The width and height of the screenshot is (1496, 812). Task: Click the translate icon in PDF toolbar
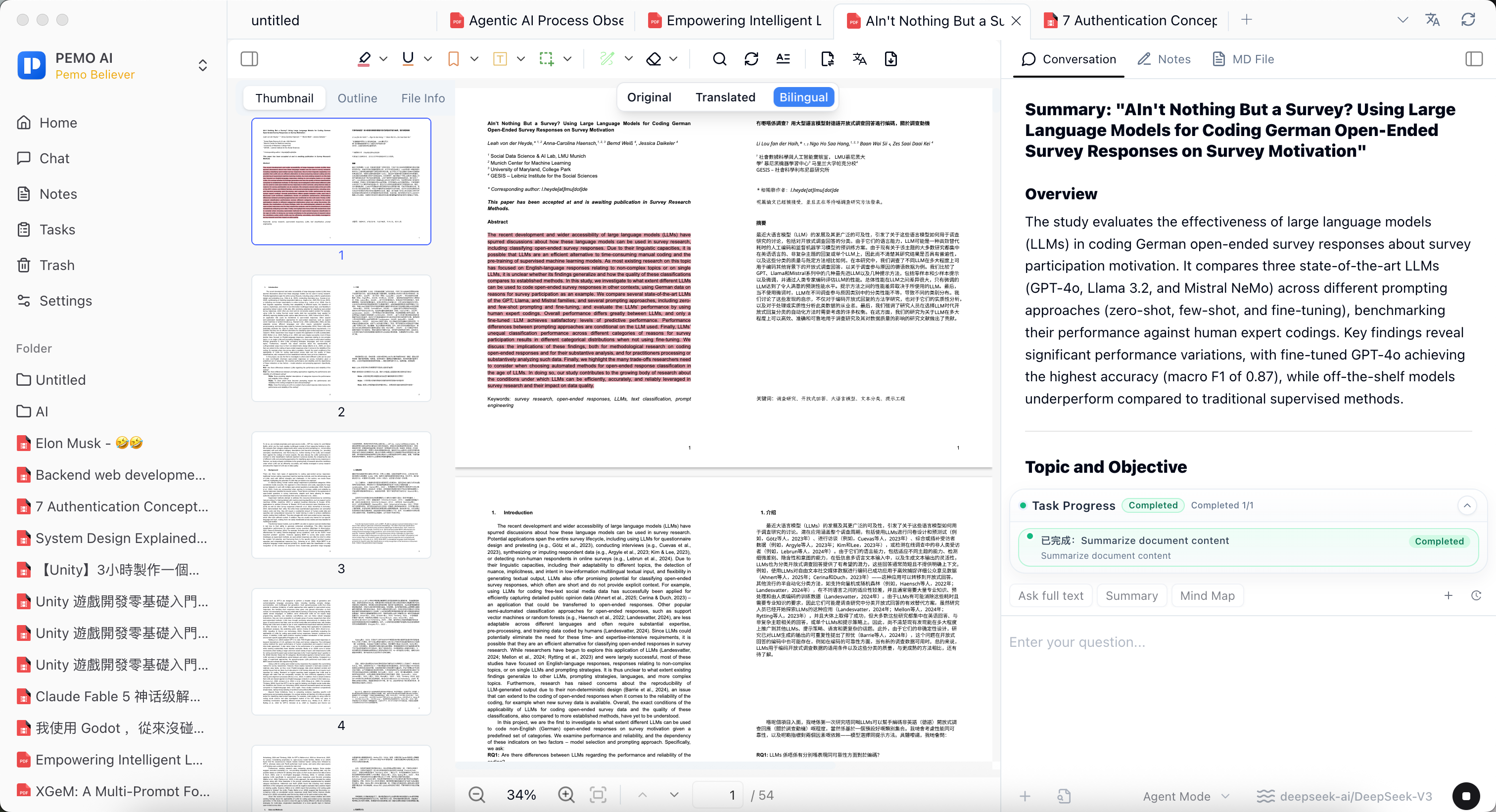[859, 59]
